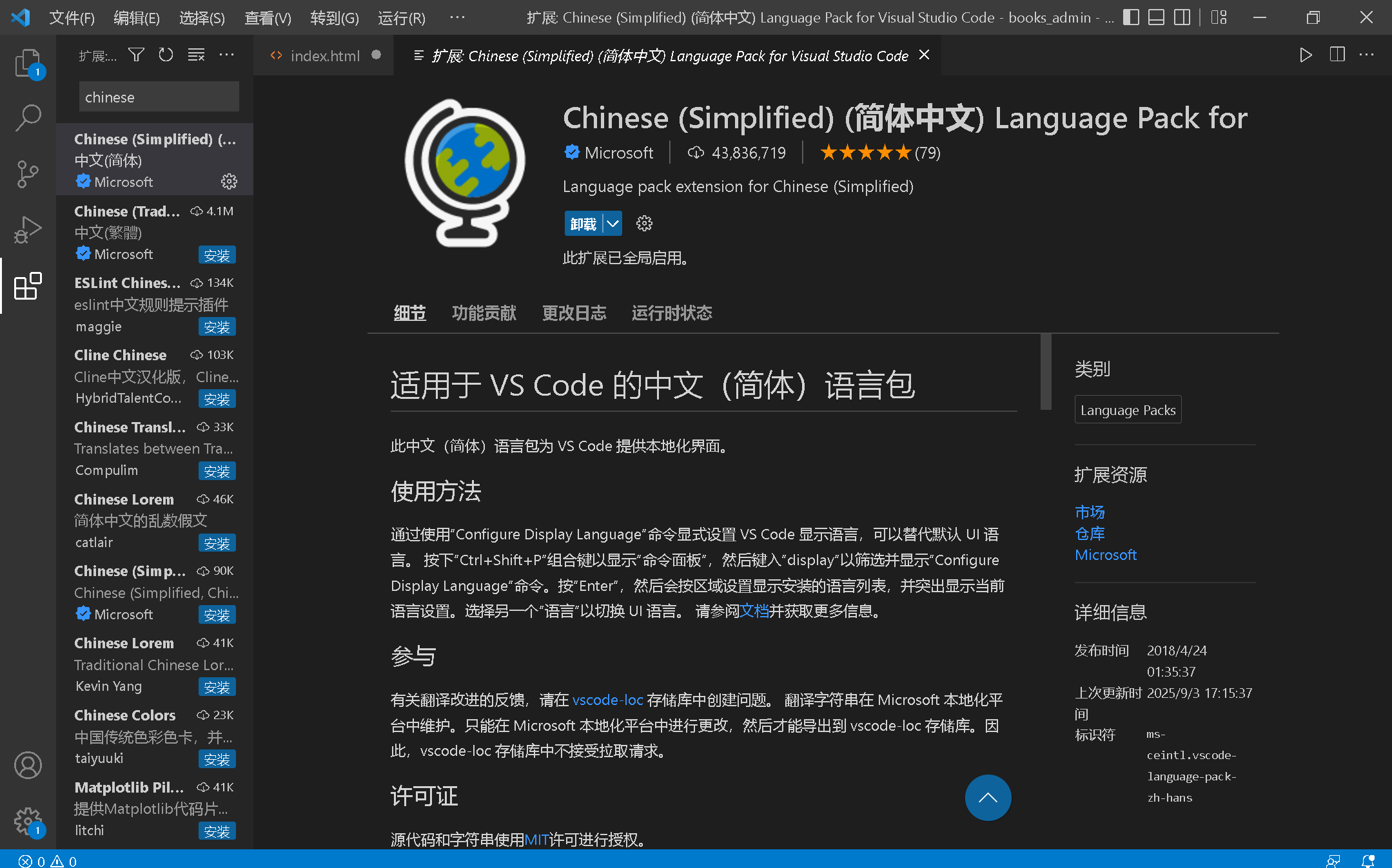1392x868 pixels.
Task: Select the 细节 details tab
Action: (x=410, y=313)
